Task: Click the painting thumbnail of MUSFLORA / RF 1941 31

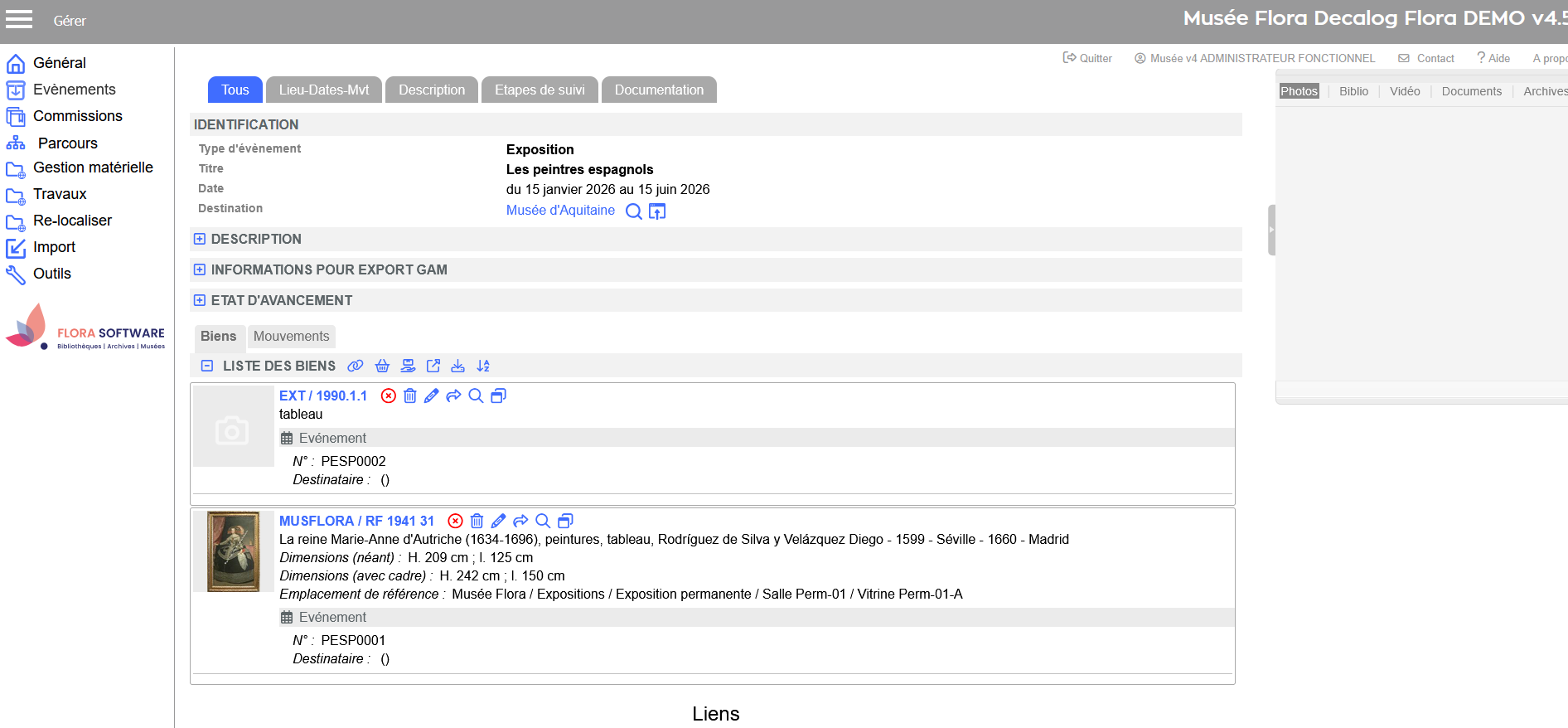Action: [233, 551]
